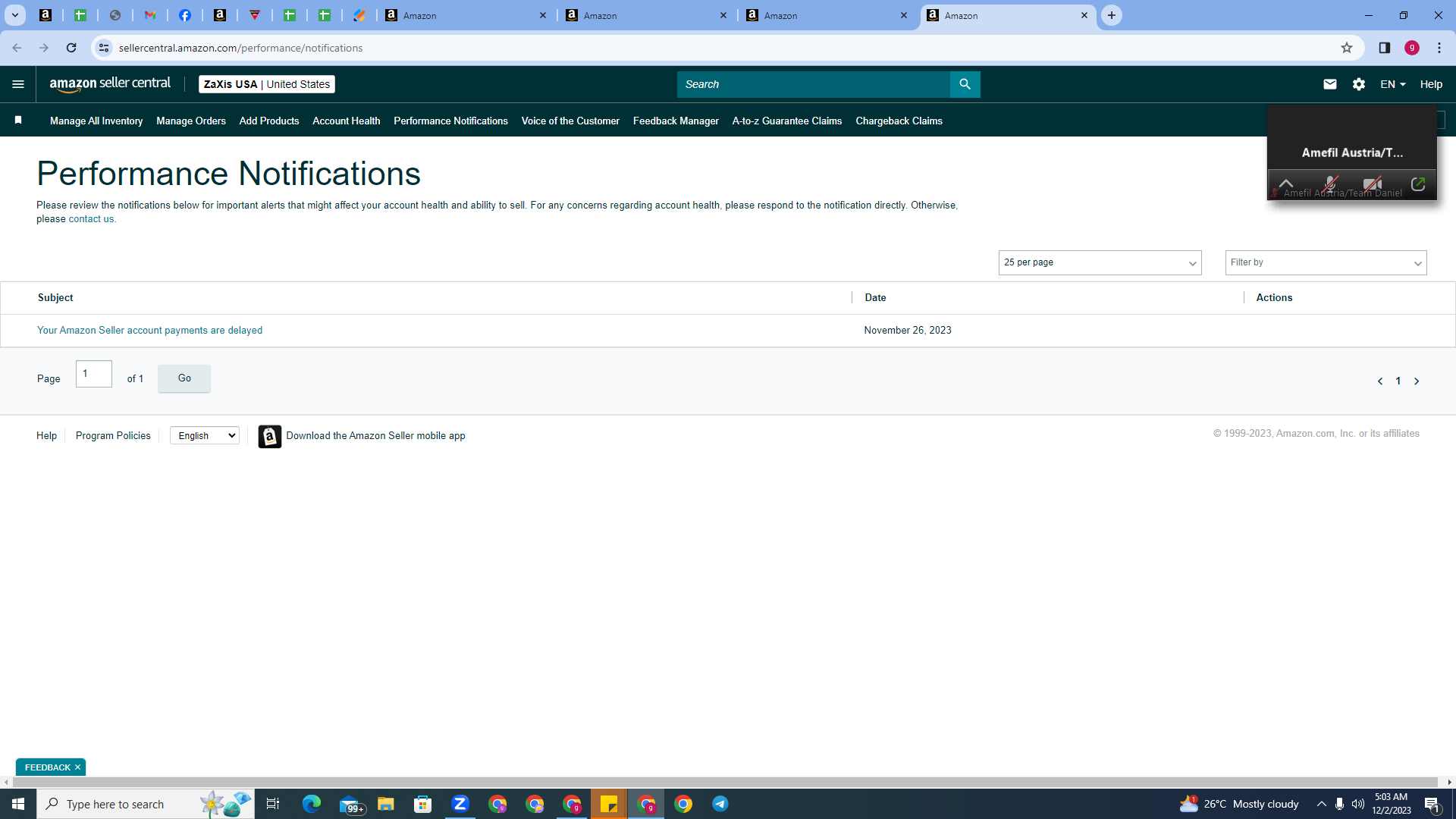
Task: View site information icon in the address bar
Action: click(x=104, y=48)
